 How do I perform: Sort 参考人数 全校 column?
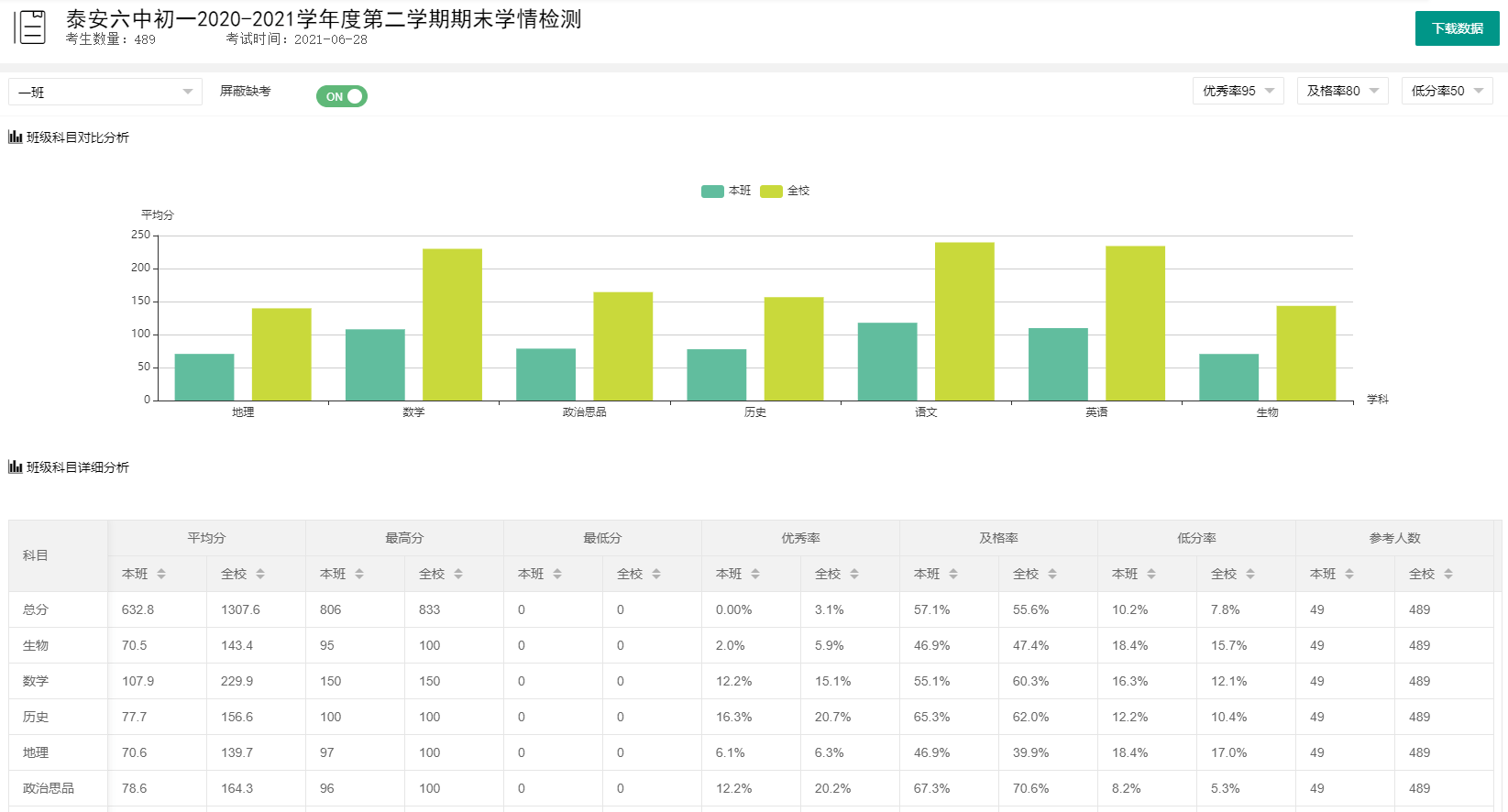point(1448,574)
